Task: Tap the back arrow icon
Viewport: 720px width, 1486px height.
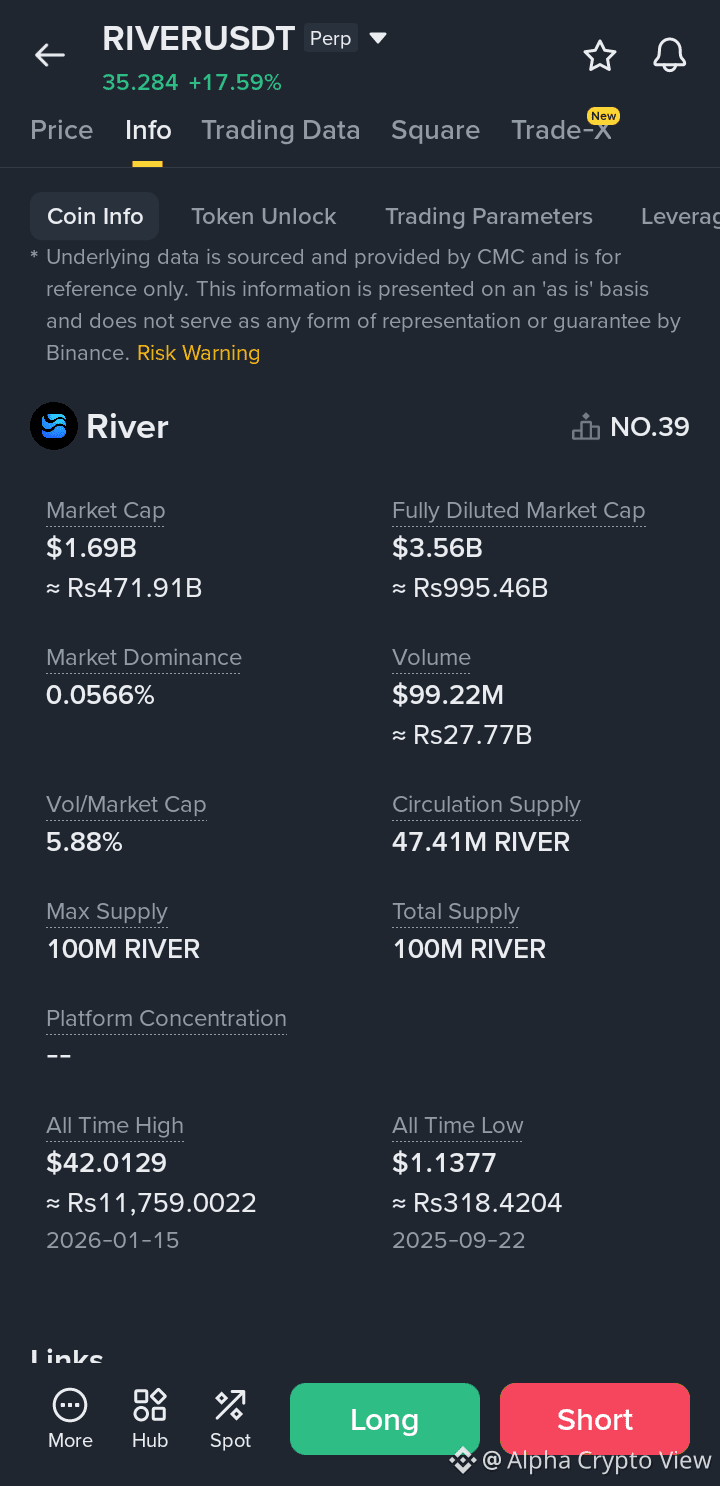Action: pos(49,55)
